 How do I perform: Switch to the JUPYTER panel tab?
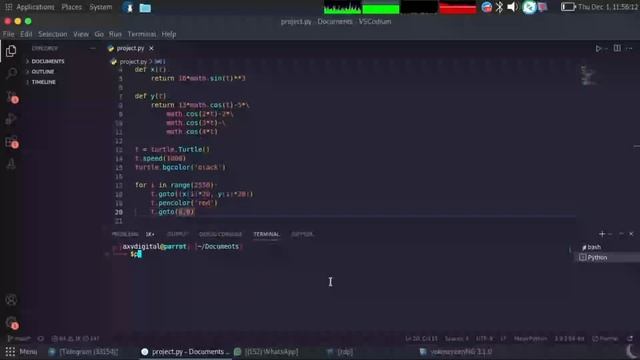tap(302, 234)
